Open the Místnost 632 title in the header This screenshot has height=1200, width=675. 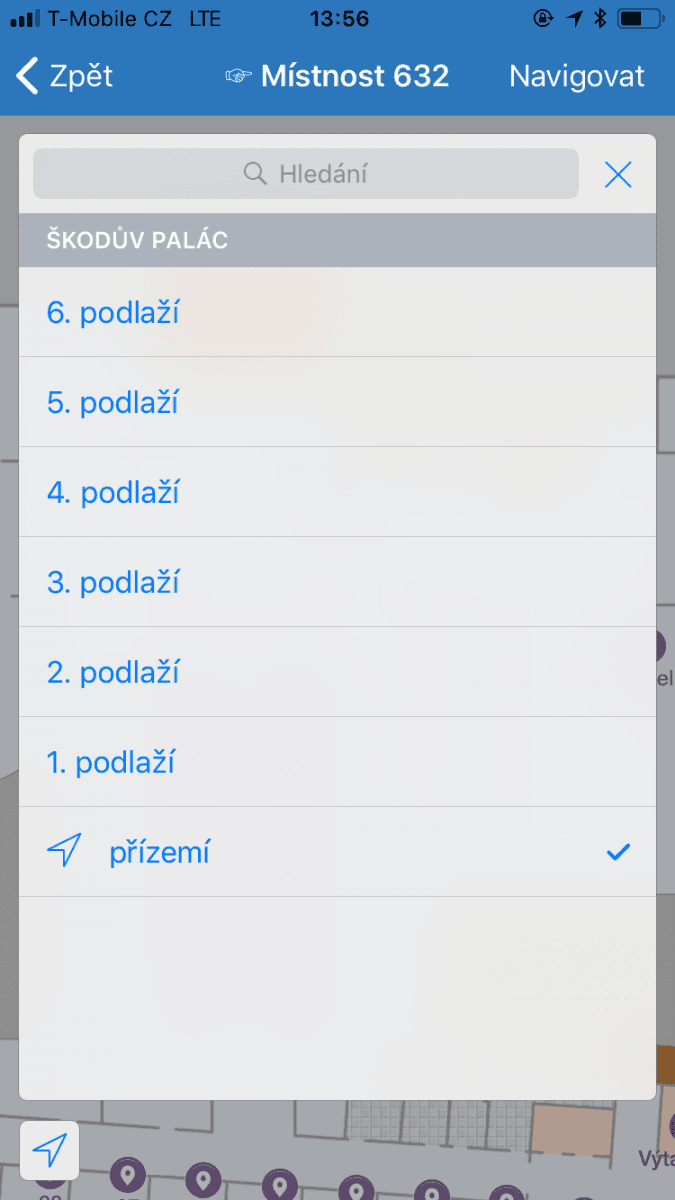[x=353, y=75]
